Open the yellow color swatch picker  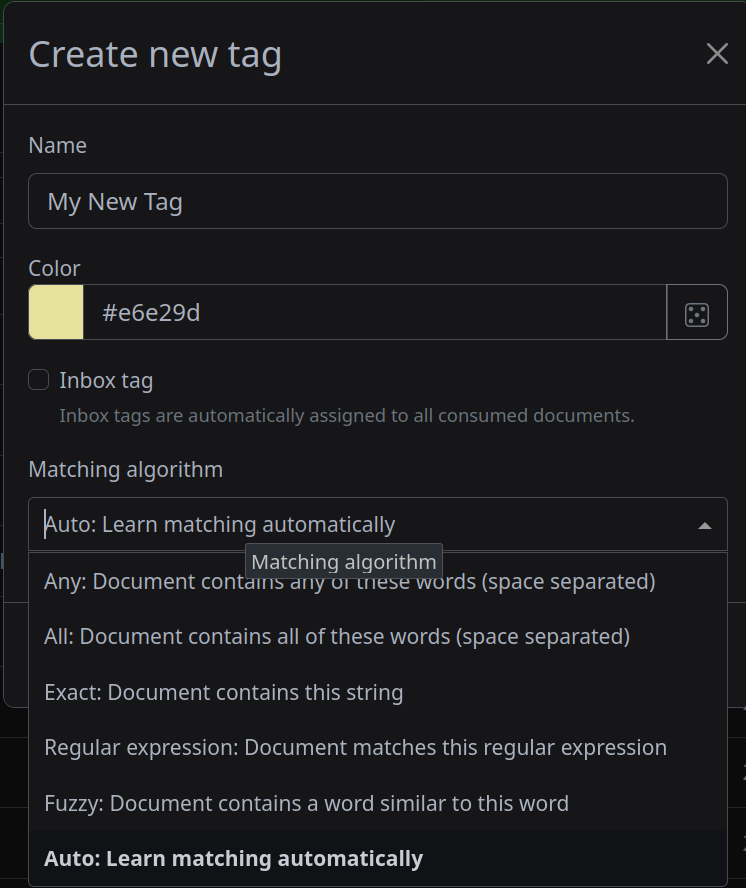click(x=56, y=313)
